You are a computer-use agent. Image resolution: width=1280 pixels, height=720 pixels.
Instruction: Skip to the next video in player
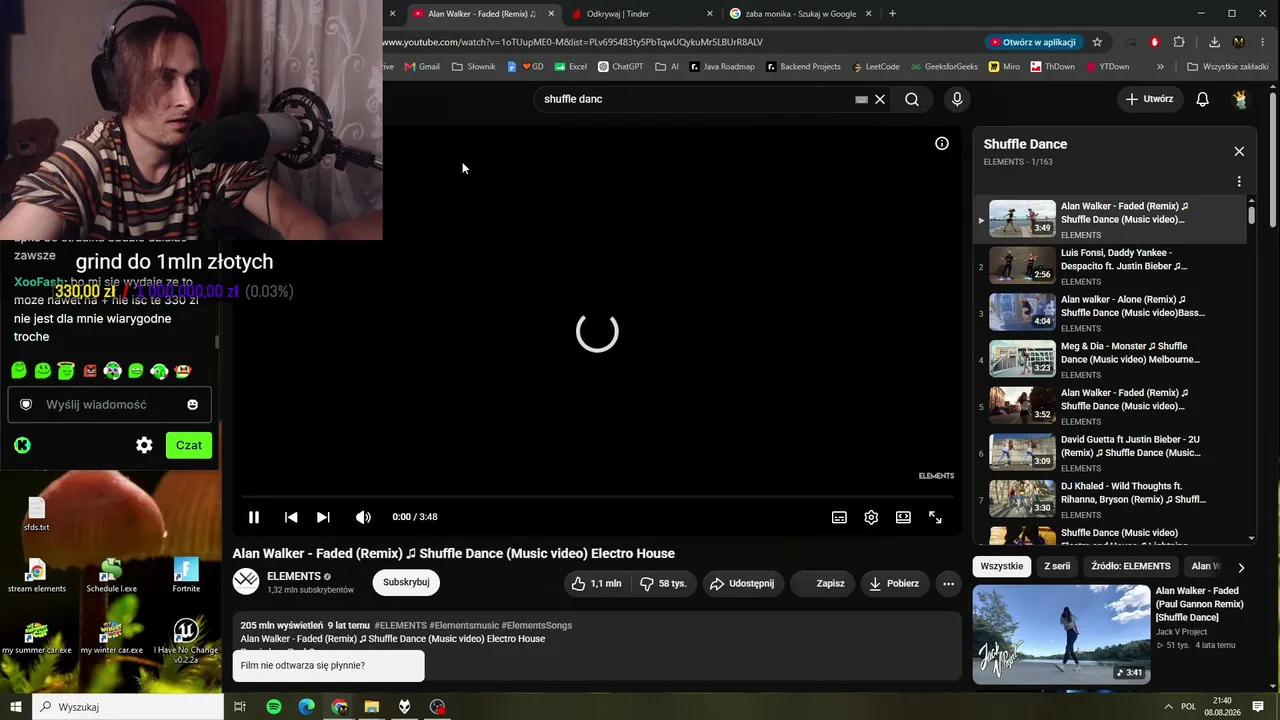(x=323, y=517)
